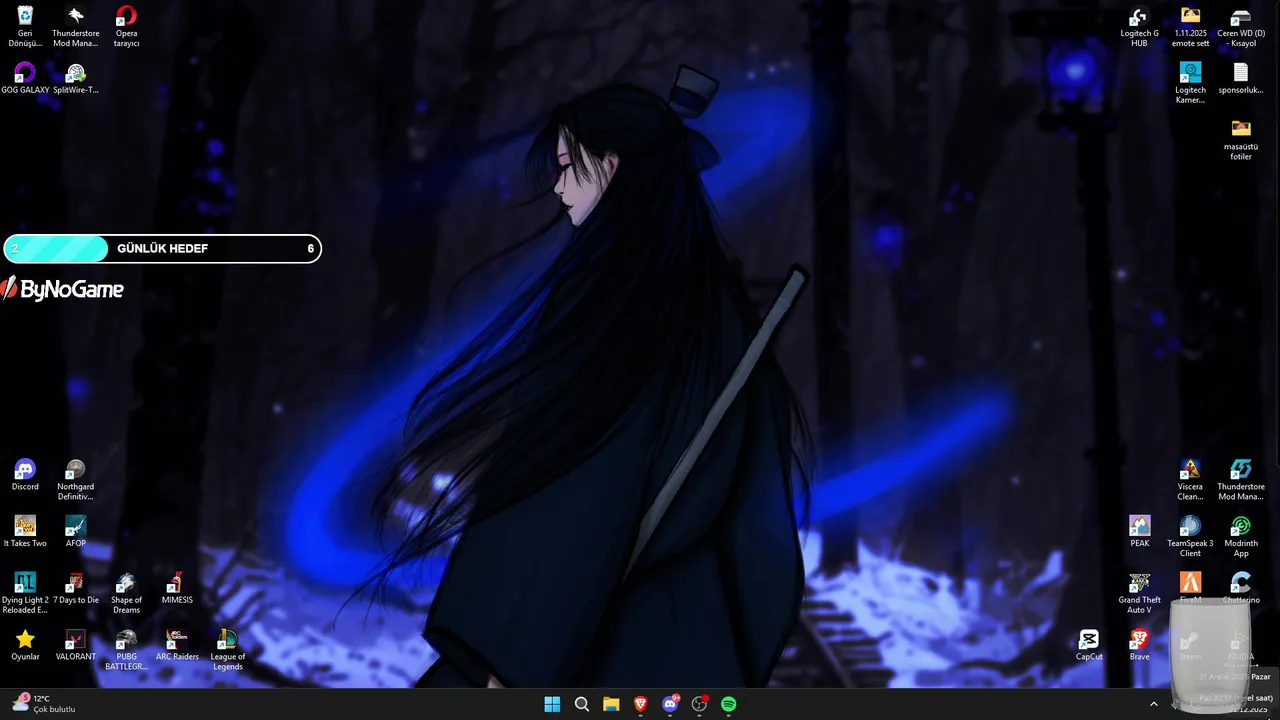Open the sponsorluk... text file
1280x720 pixels.
[1241, 78]
